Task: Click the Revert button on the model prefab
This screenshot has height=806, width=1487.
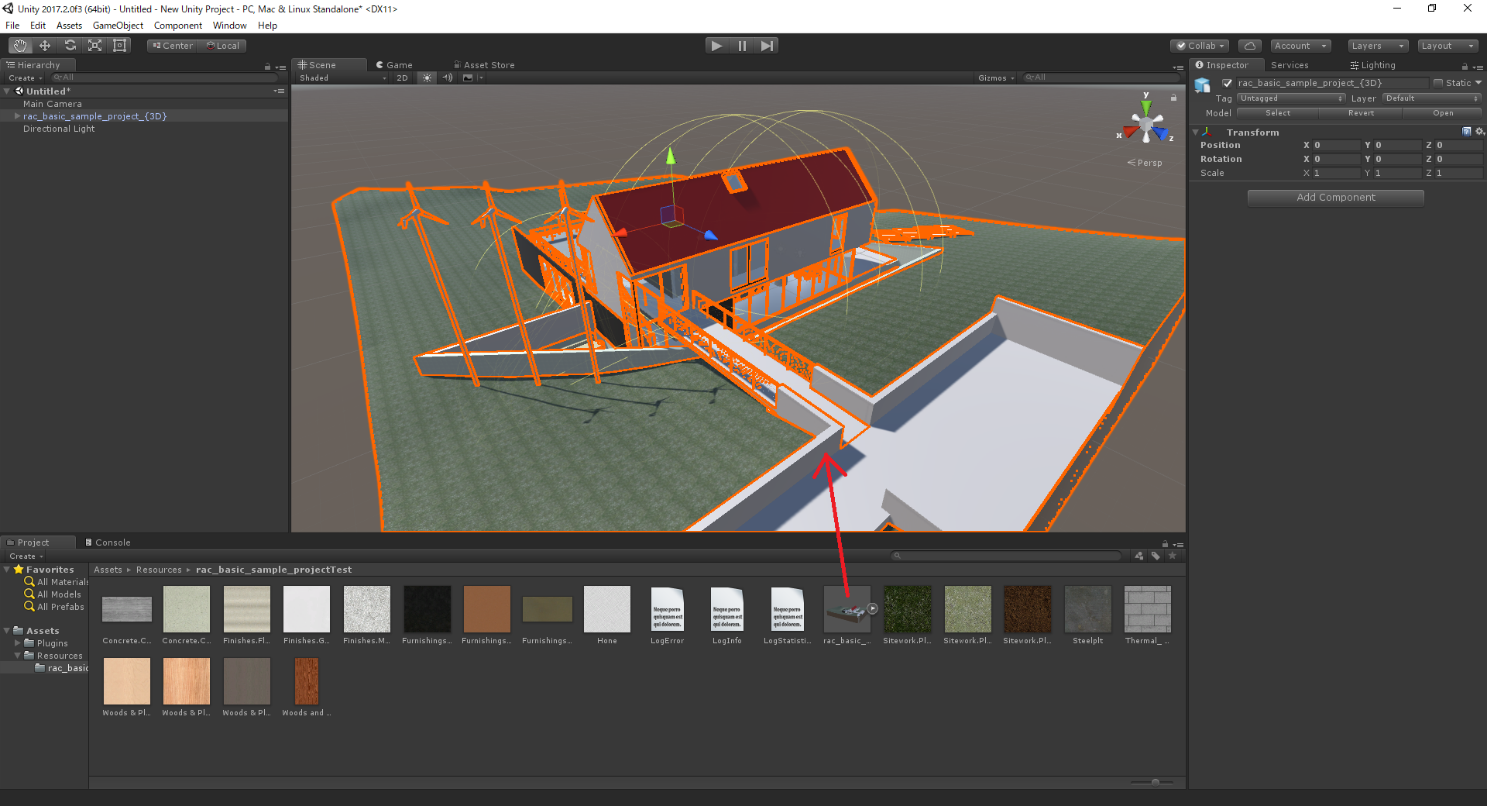Action: [1360, 113]
